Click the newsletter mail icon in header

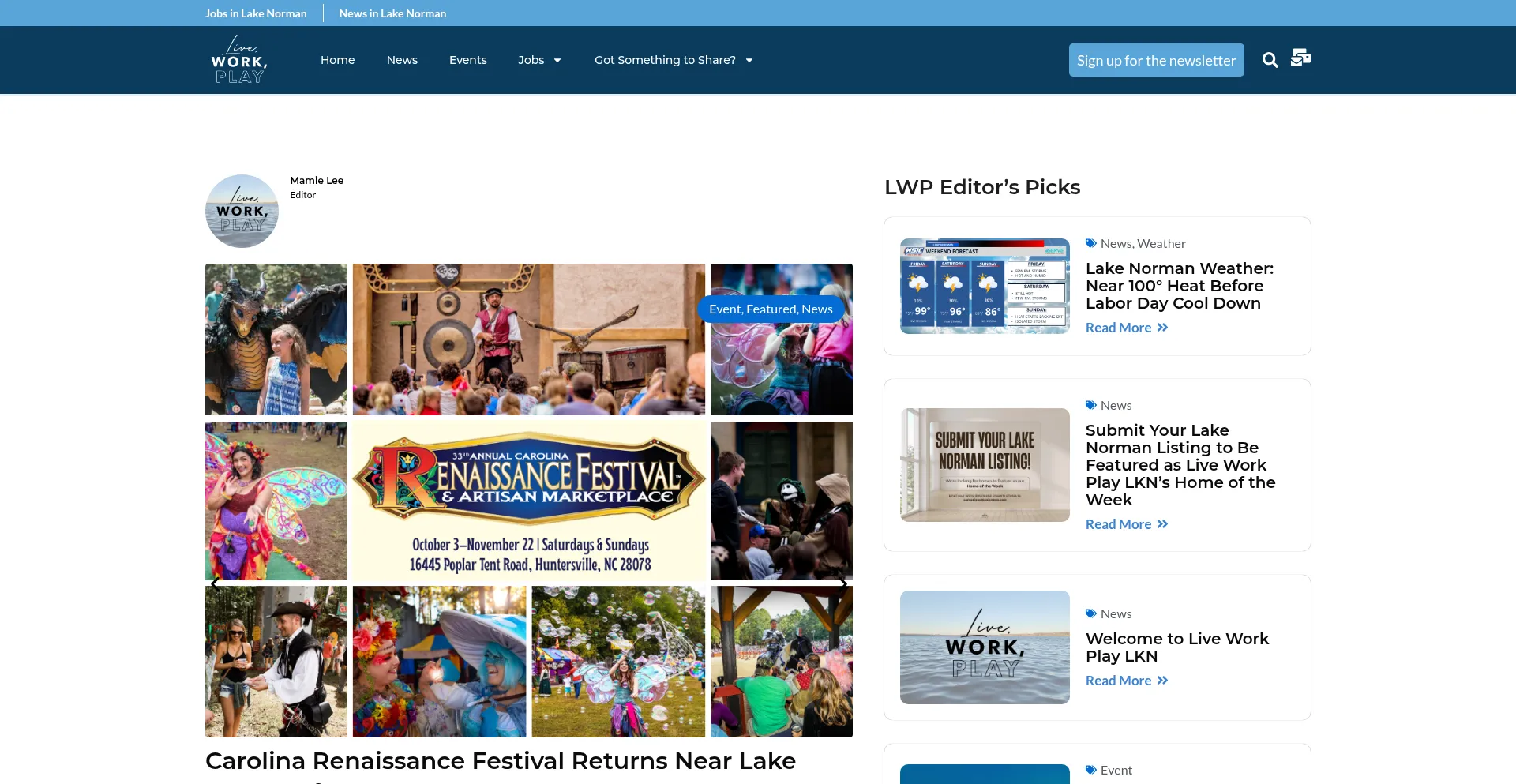tap(1300, 58)
